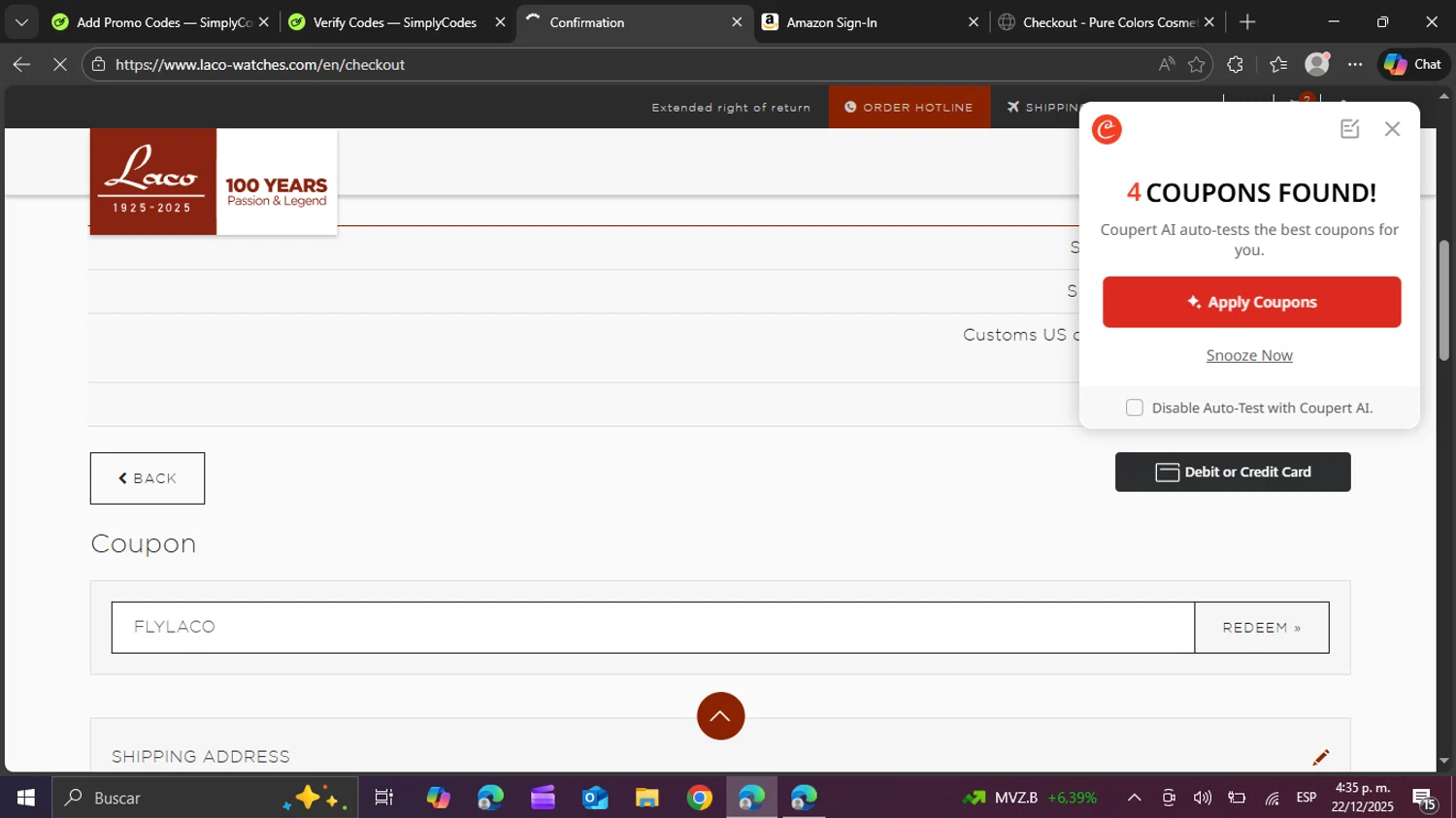The width and height of the screenshot is (1456, 818).
Task: Open Task View on taskbar
Action: click(x=384, y=798)
